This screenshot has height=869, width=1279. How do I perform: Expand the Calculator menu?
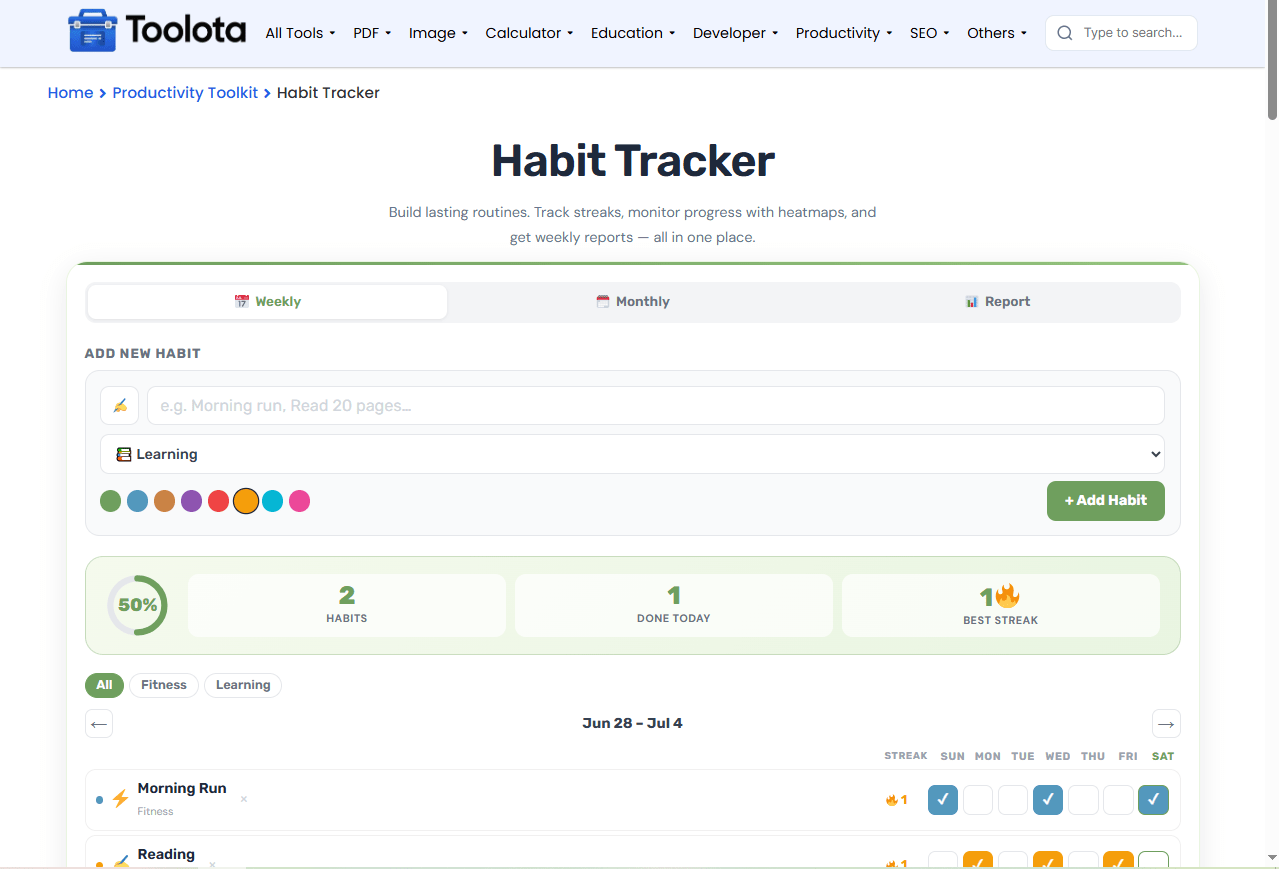[529, 33]
